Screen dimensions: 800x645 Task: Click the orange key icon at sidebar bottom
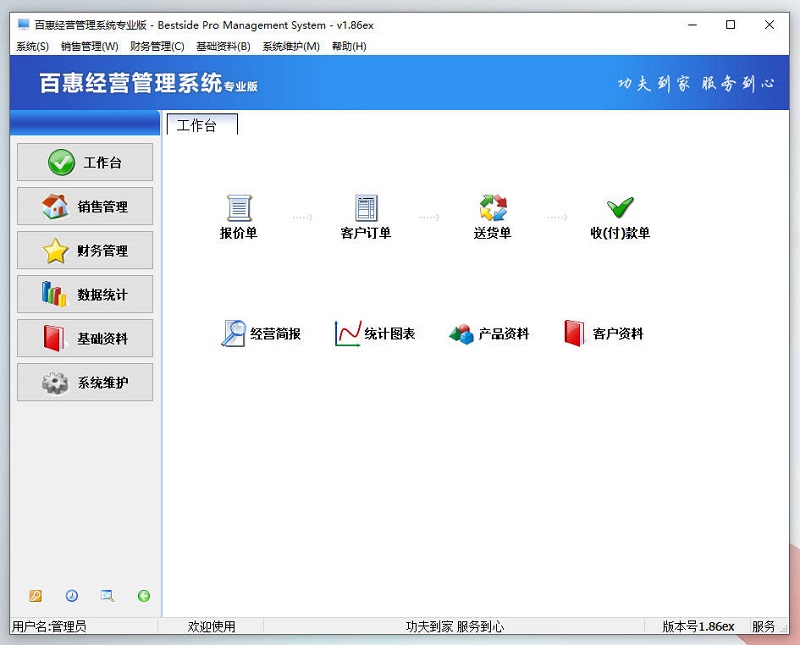click(36, 596)
